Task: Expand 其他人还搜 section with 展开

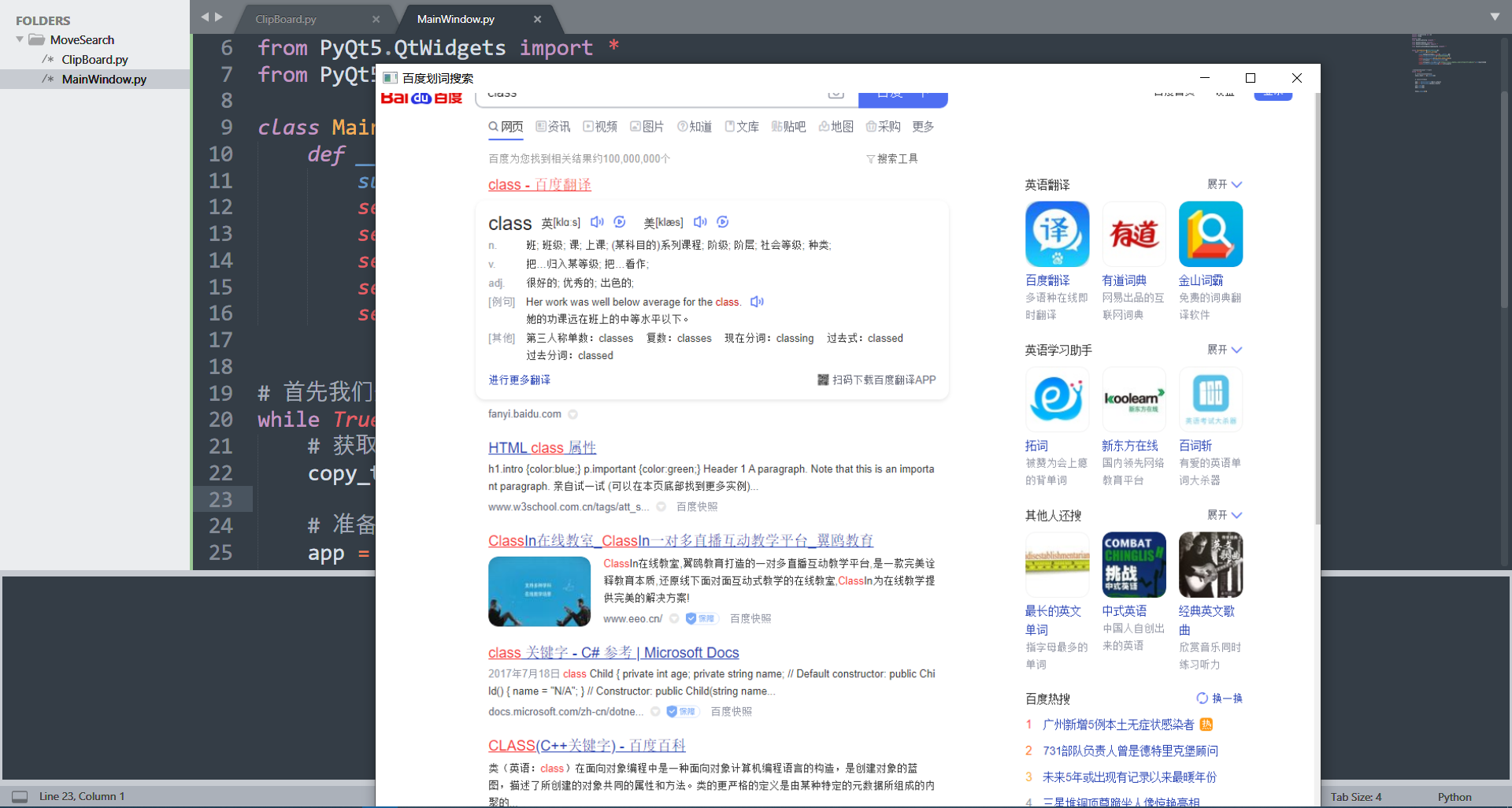Action: [1225, 515]
